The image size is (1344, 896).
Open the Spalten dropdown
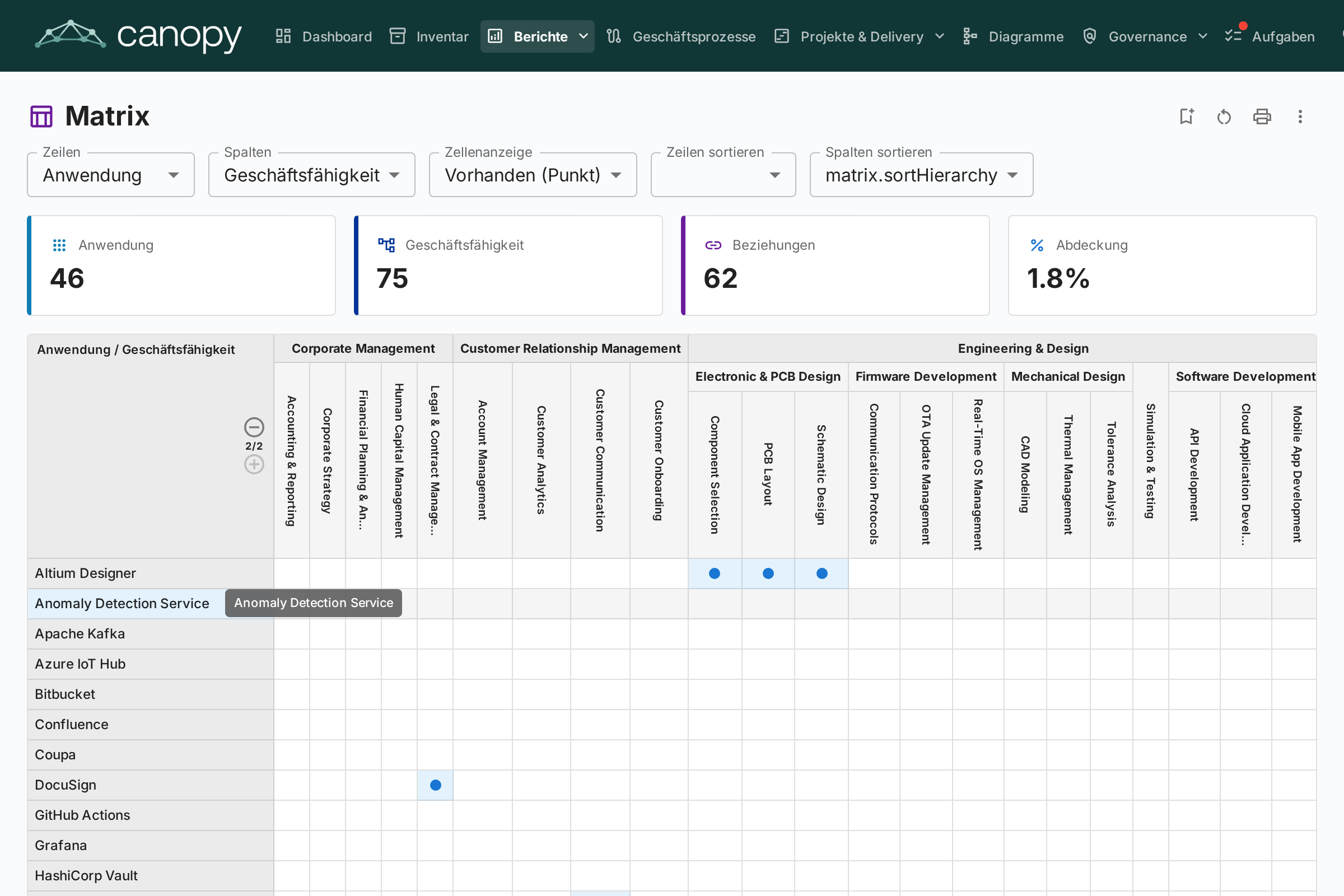click(x=312, y=175)
